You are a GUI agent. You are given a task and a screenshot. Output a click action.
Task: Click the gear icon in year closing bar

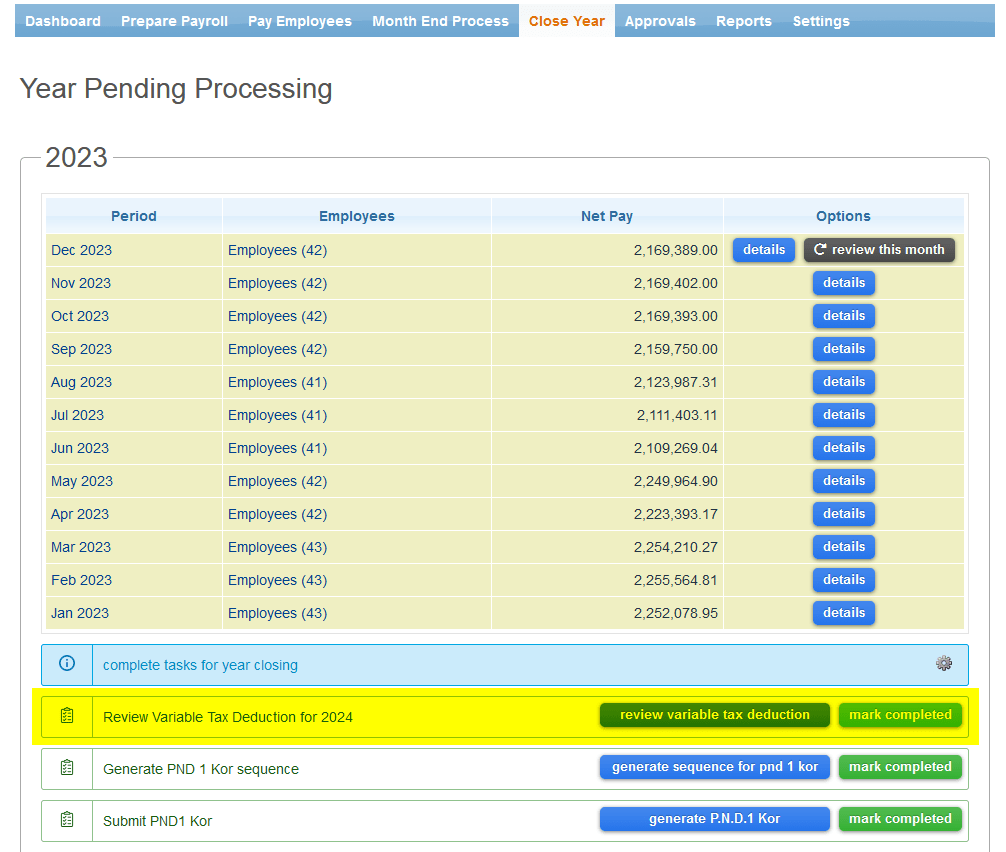[x=943, y=663]
